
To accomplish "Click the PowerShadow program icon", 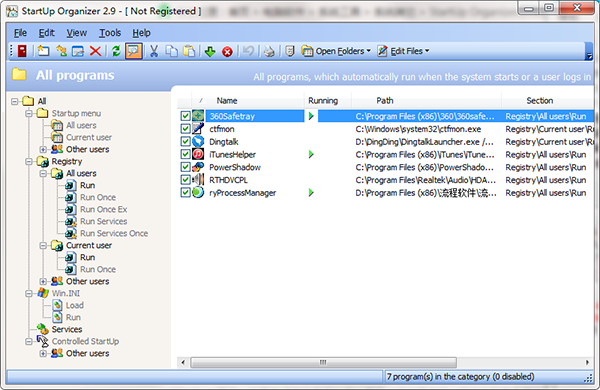I will [x=198, y=167].
